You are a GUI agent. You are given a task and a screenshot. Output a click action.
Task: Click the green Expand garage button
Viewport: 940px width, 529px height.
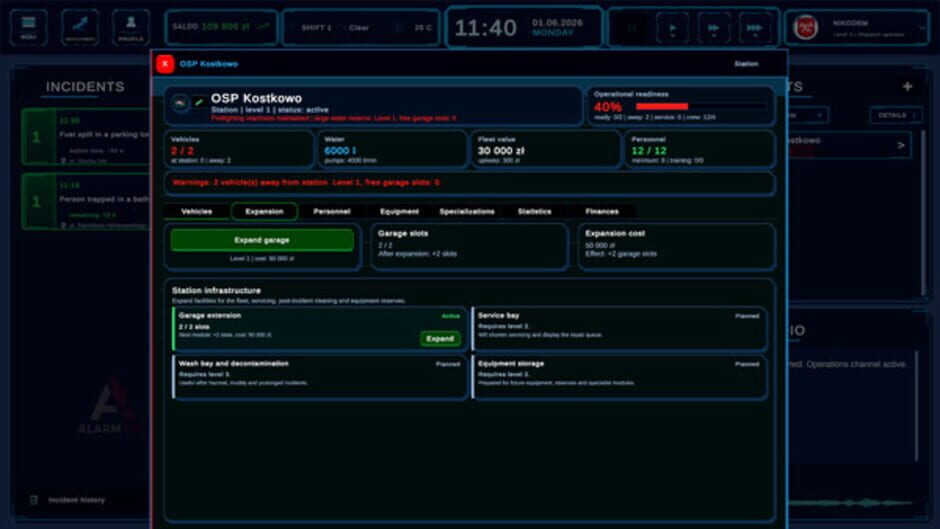click(262, 240)
